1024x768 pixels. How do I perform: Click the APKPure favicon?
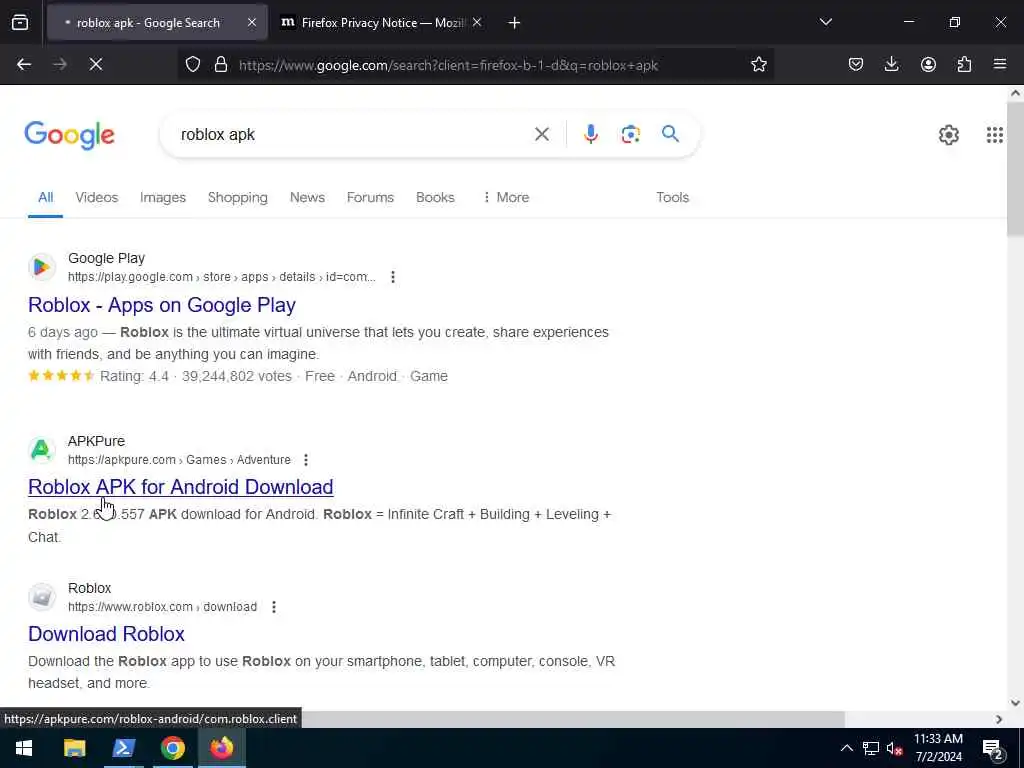click(42, 450)
